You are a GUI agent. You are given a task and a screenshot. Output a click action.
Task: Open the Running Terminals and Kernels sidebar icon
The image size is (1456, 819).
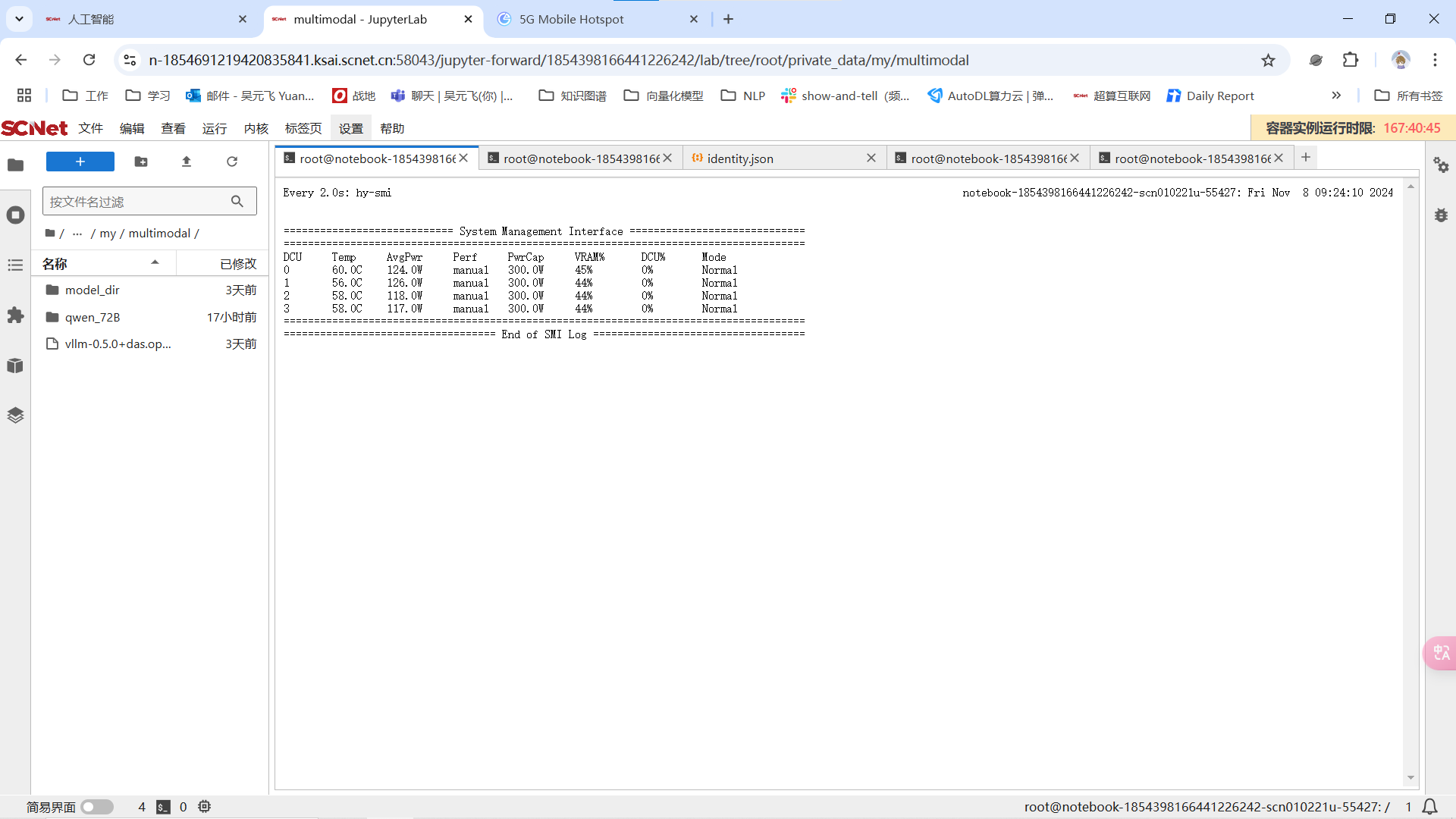(x=15, y=215)
